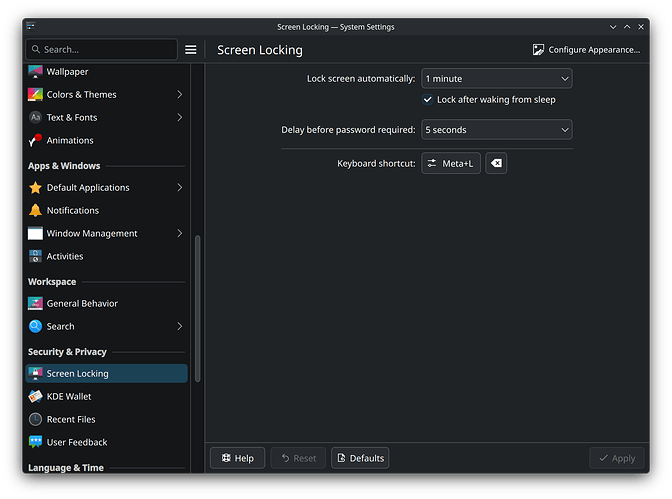
Task: Click the User Feedback label
Action: pos(77,442)
